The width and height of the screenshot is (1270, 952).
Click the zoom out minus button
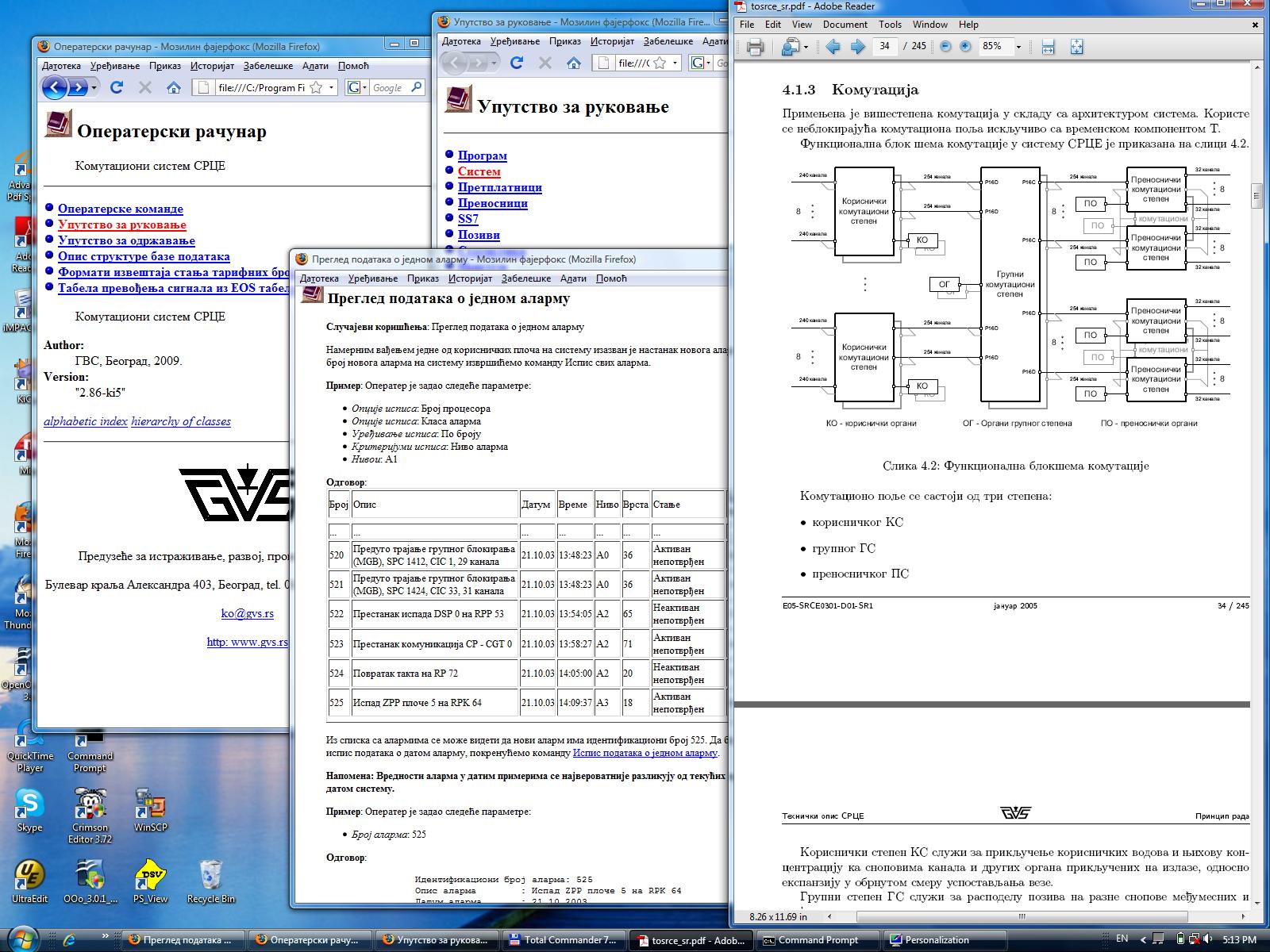pyautogui.click(x=945, y=47)
